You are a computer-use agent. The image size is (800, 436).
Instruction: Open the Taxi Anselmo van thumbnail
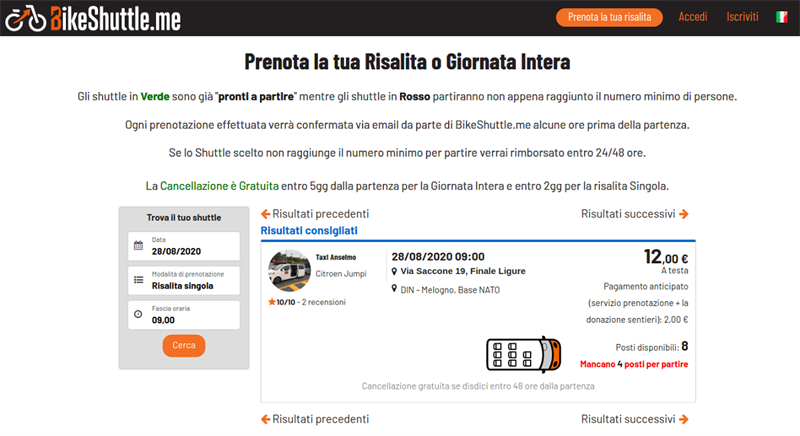pyautogui.click(x=289, y=270)
